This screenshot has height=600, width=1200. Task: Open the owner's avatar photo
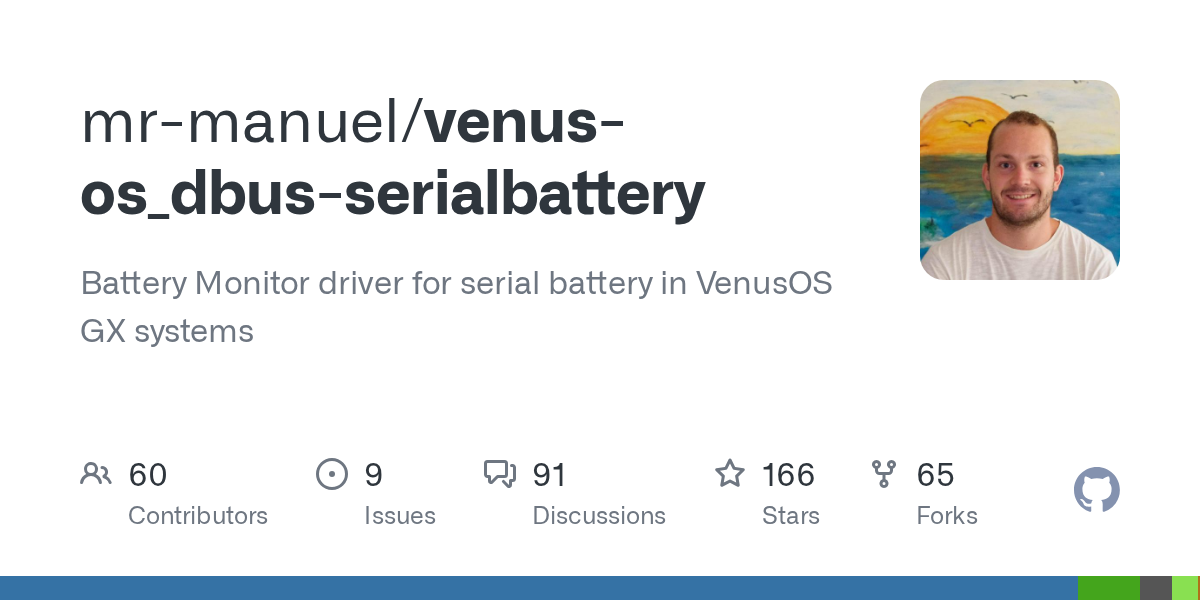(x=1019, y=180)
